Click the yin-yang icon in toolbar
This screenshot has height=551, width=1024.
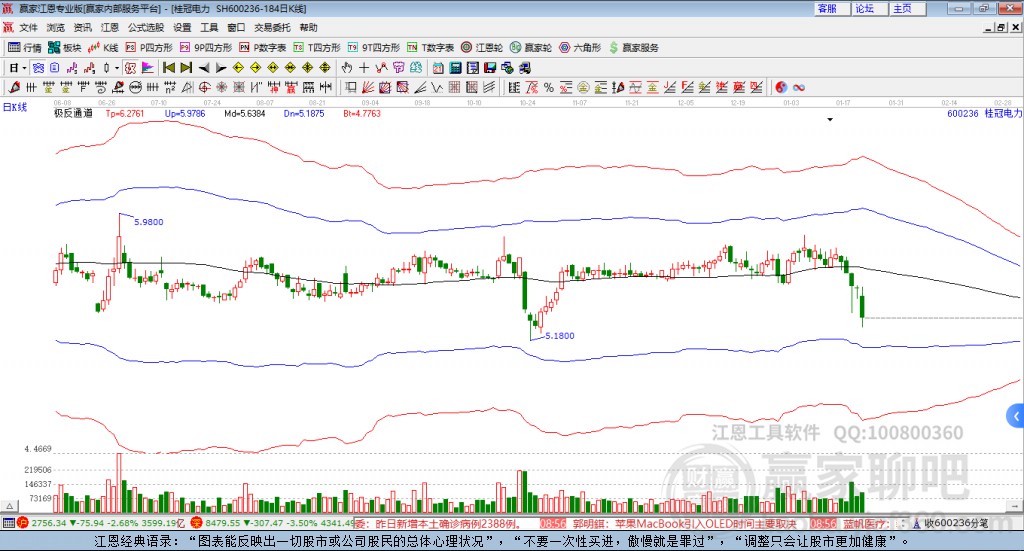pos(781,87)
